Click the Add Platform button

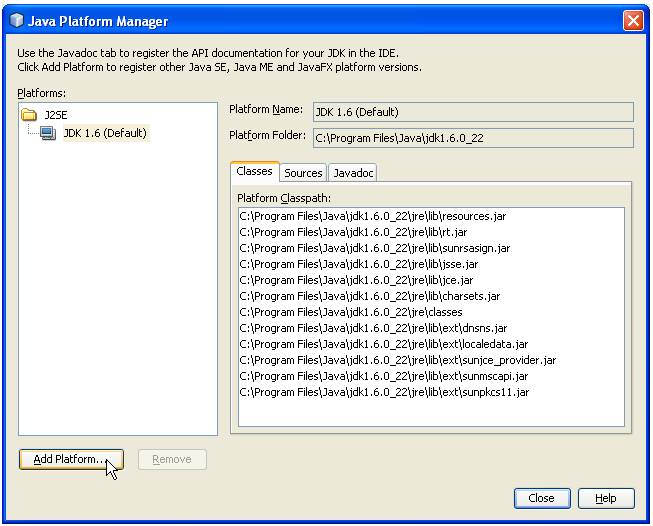(71, 459)
